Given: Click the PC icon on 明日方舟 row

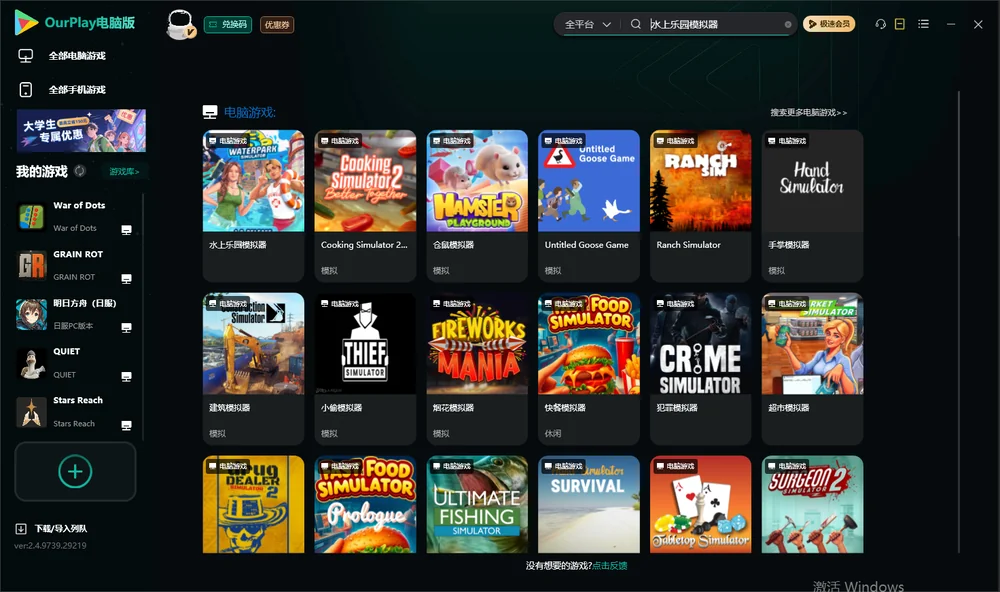Looking at the screenshot, I should 126,328.
